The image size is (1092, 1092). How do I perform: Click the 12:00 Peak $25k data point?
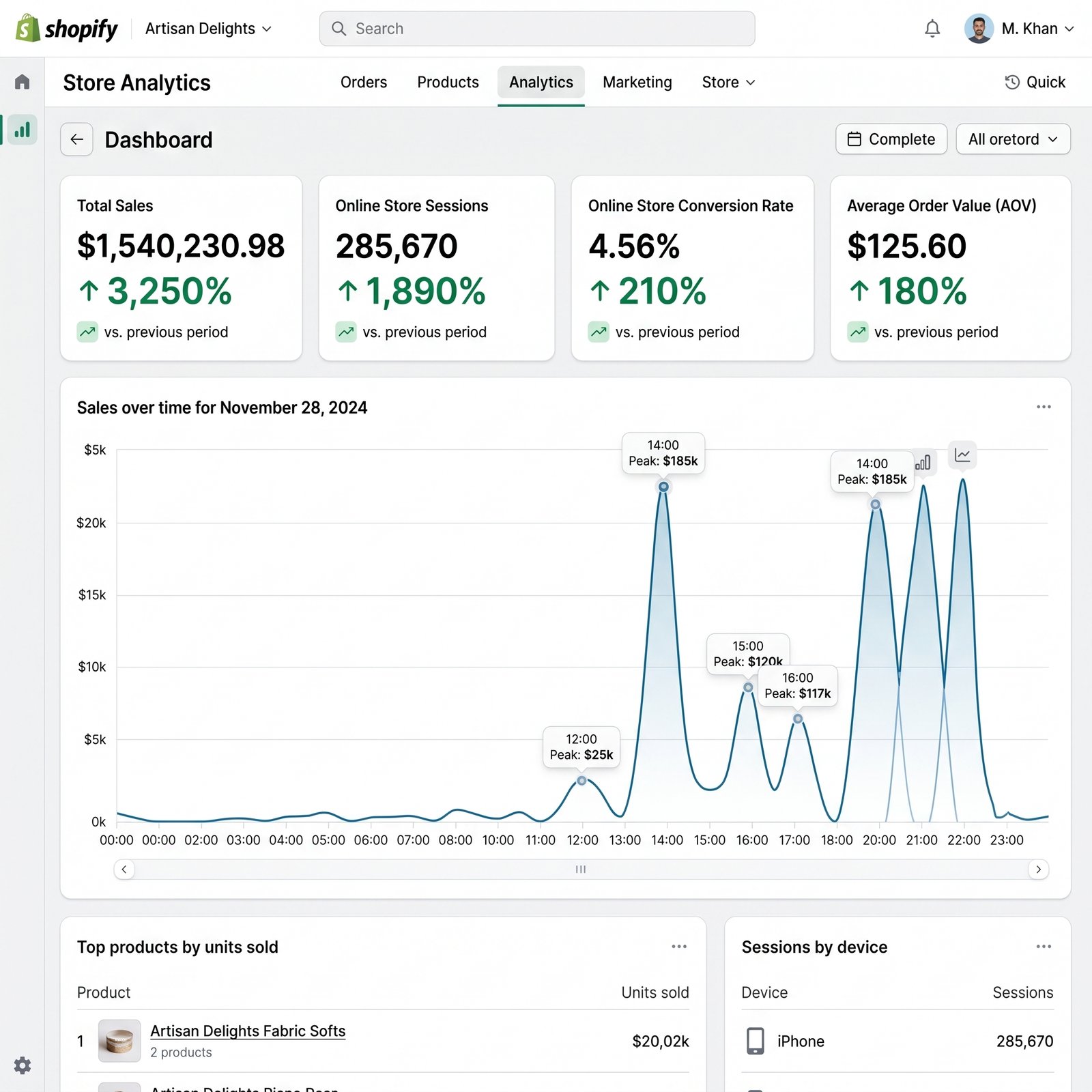[x=581, y=780]
